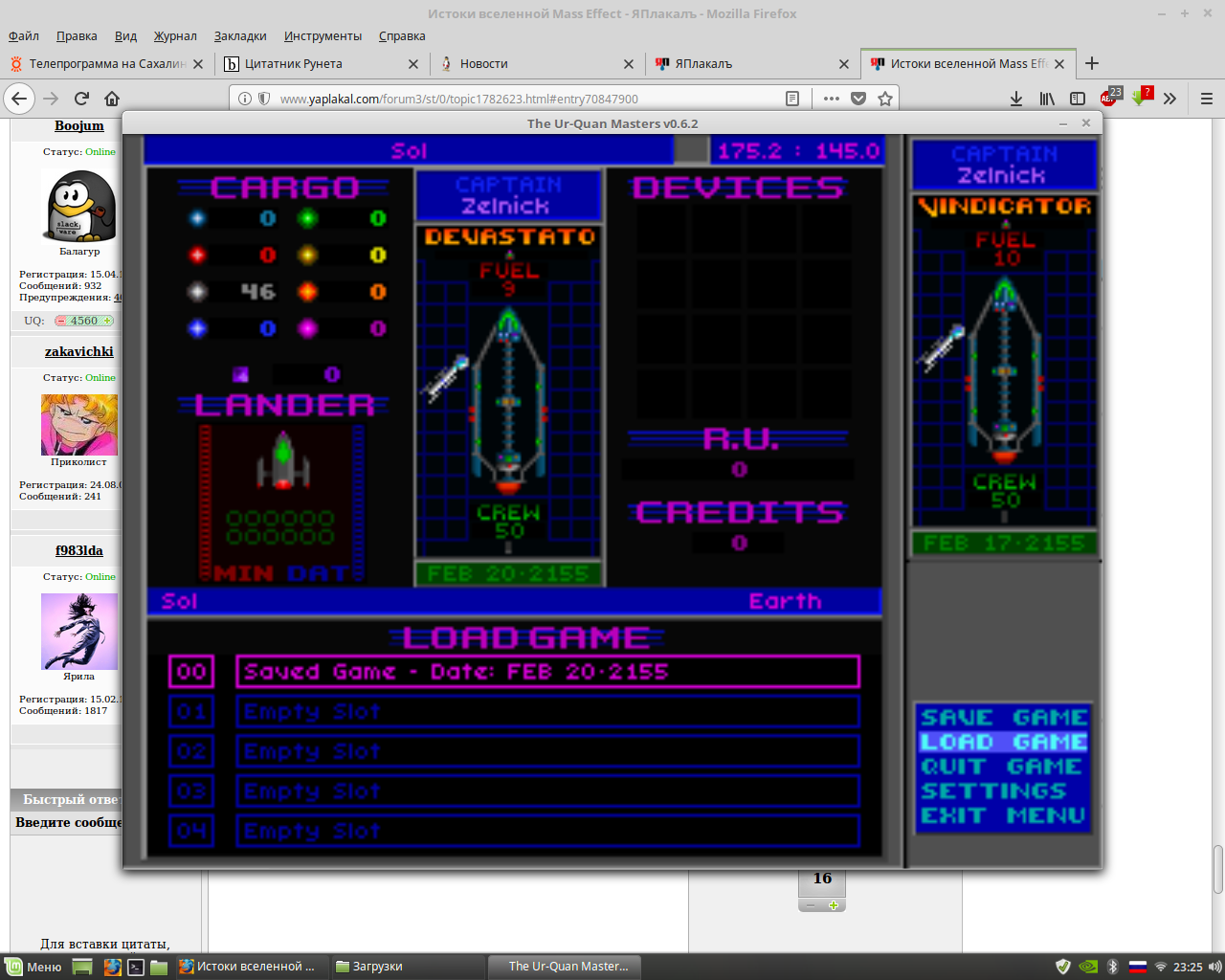Toggle the Firefox sidebar
Image resolution: width=1225 pixels, height=980 pixels.
pyautogui.click(x=1078, y=99)
